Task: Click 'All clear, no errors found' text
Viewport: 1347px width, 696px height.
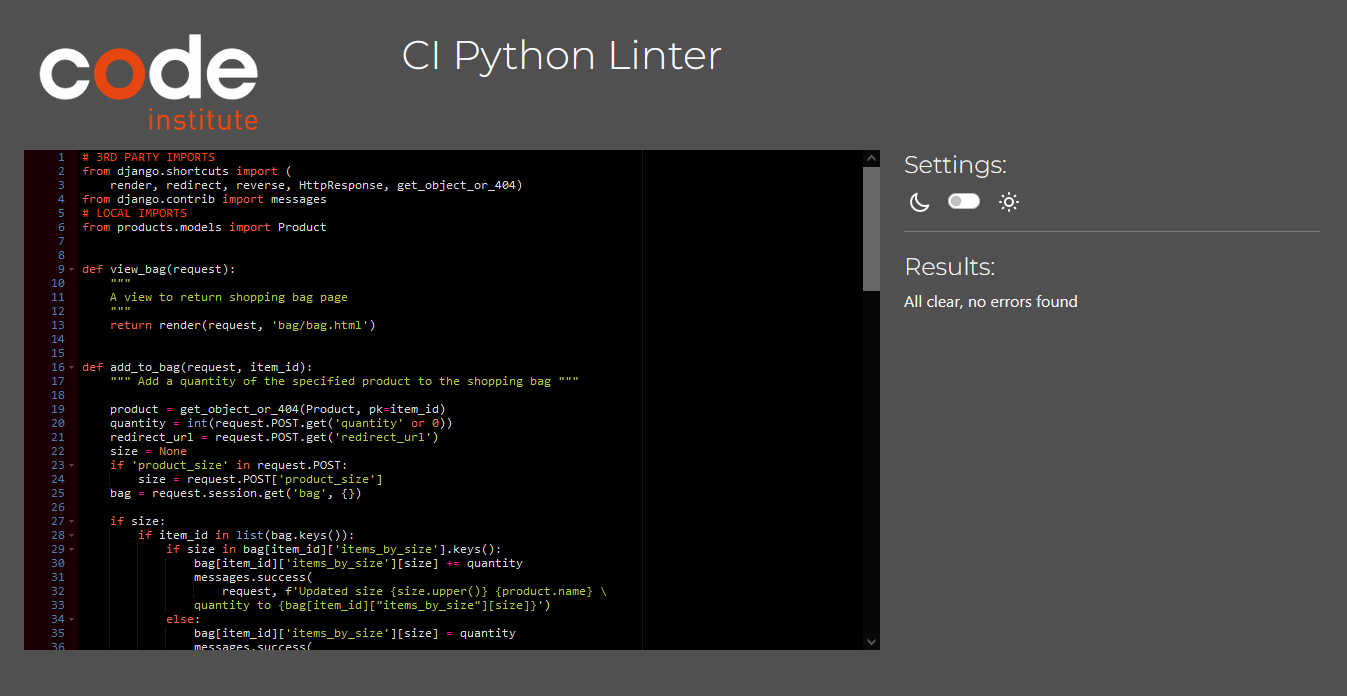Action: coord(991,301)
